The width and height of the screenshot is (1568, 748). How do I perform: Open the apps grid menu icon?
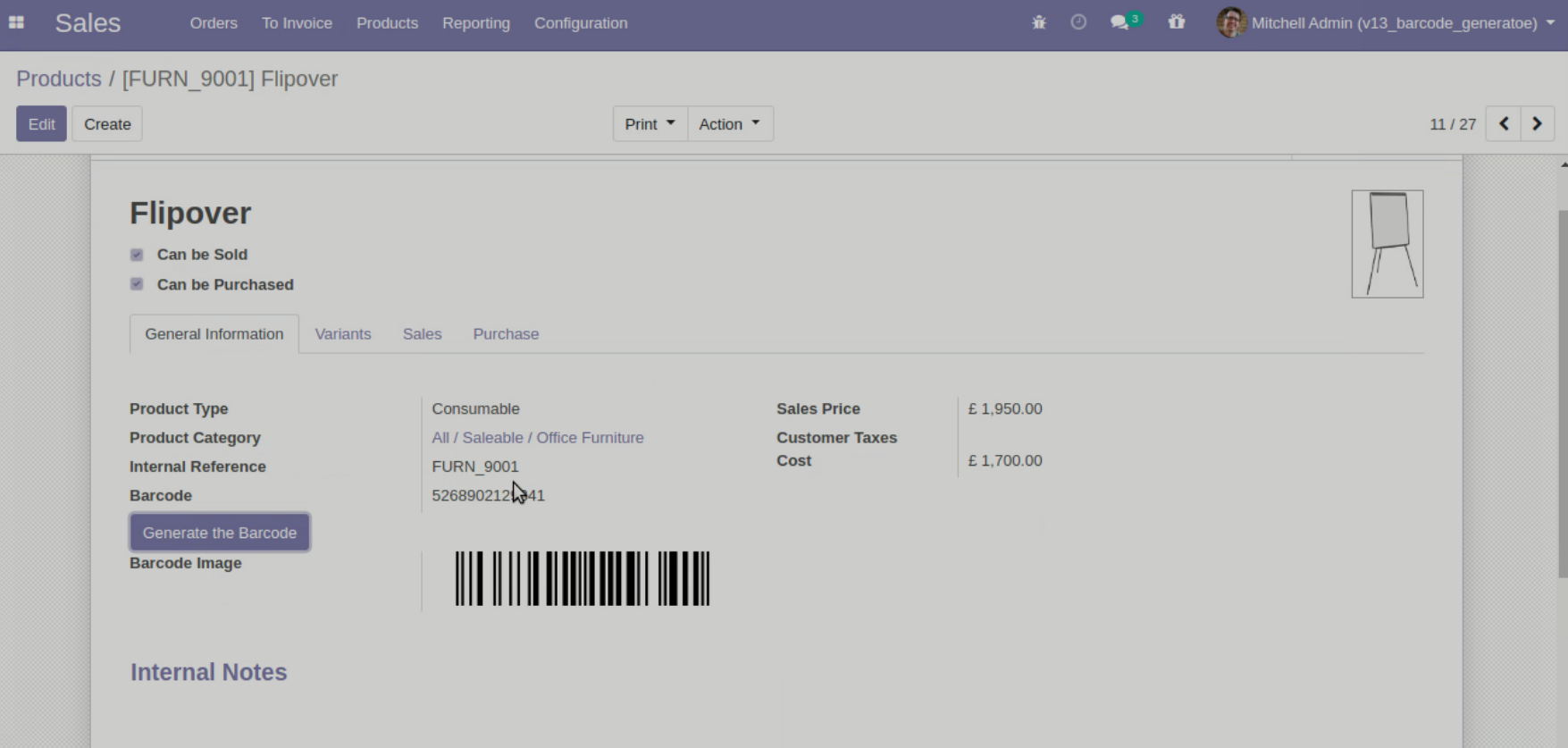coord(16,23)
